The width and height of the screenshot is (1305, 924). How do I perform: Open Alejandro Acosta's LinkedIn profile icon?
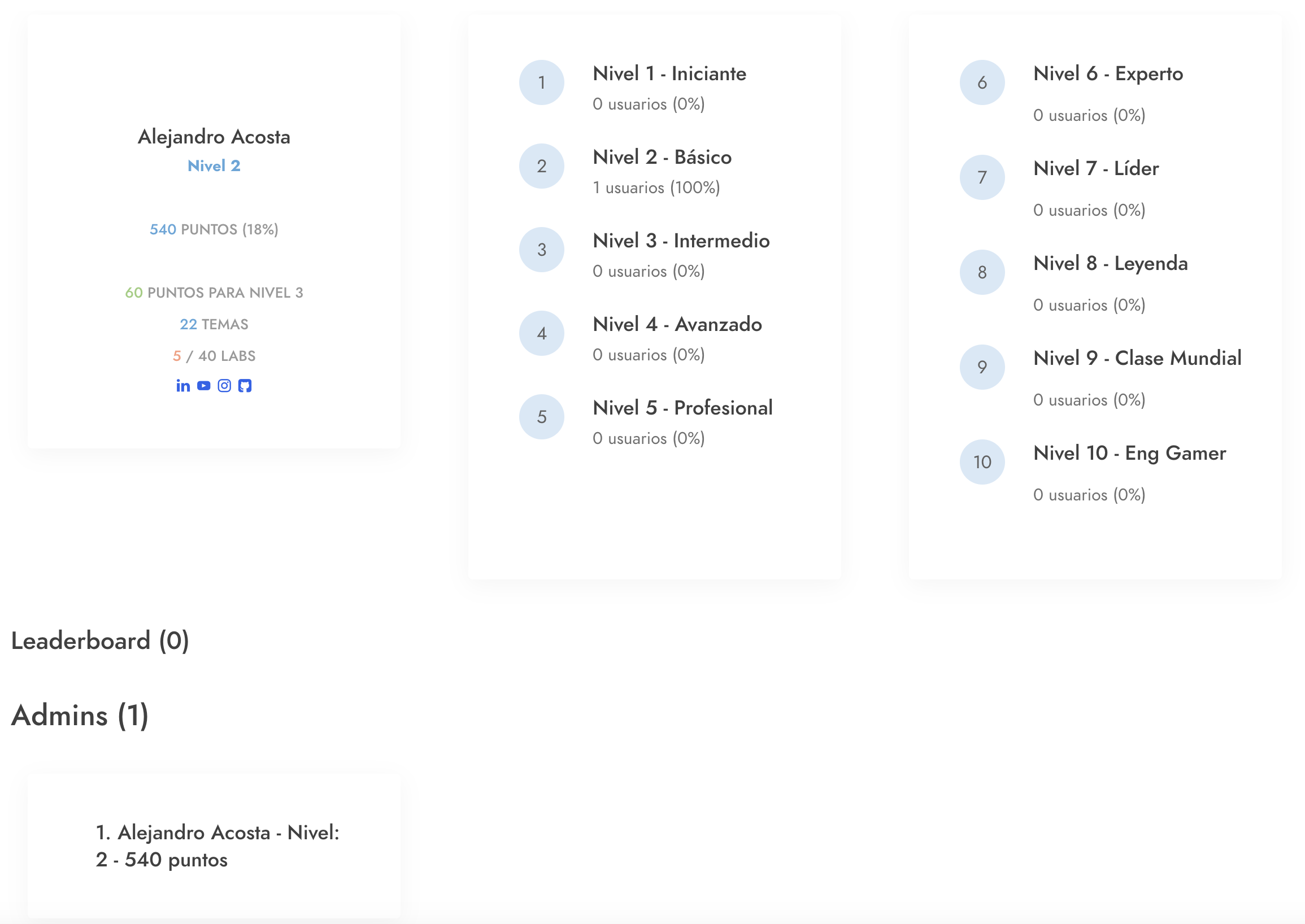tap(182, 386)
